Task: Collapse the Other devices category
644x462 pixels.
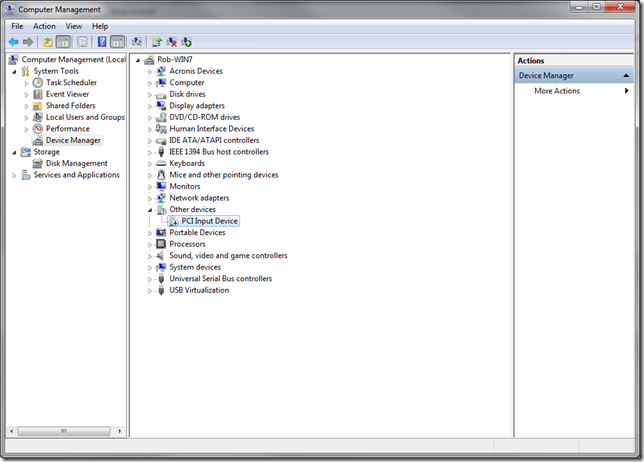Action: 150,210
